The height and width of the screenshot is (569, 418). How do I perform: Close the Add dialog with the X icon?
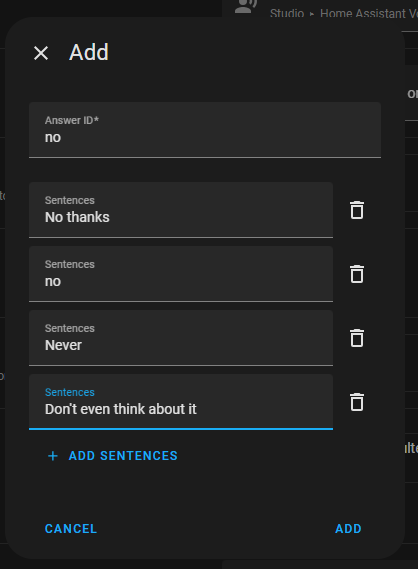(x=41, y=53)
